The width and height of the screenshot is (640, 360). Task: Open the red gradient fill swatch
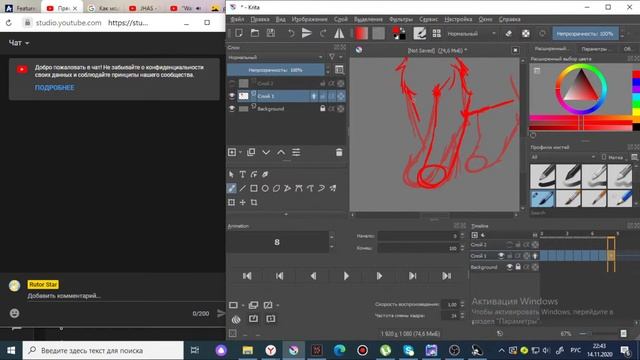click(x=361, y=33)
